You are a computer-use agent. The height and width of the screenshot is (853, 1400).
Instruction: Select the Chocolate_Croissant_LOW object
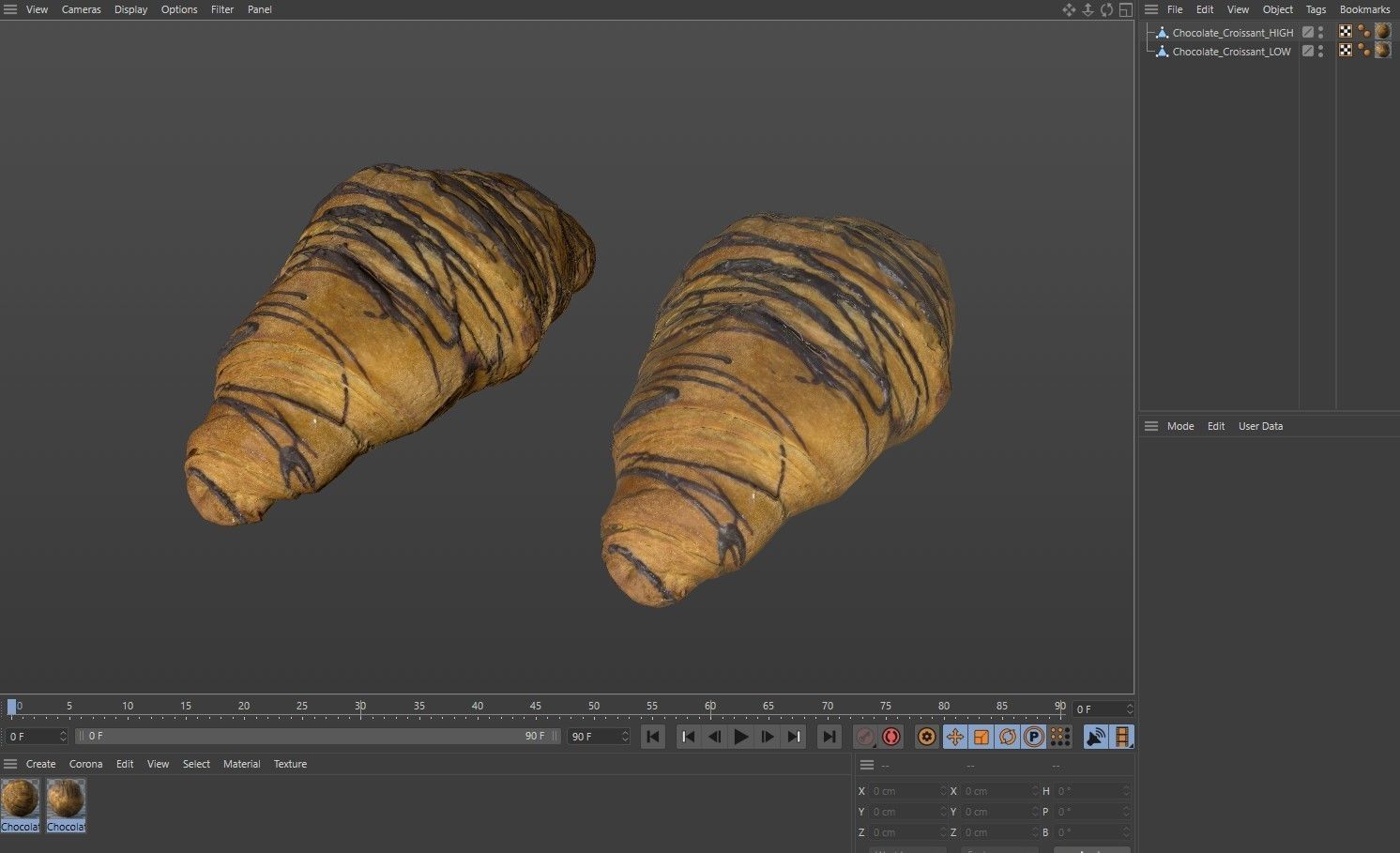1232,51
